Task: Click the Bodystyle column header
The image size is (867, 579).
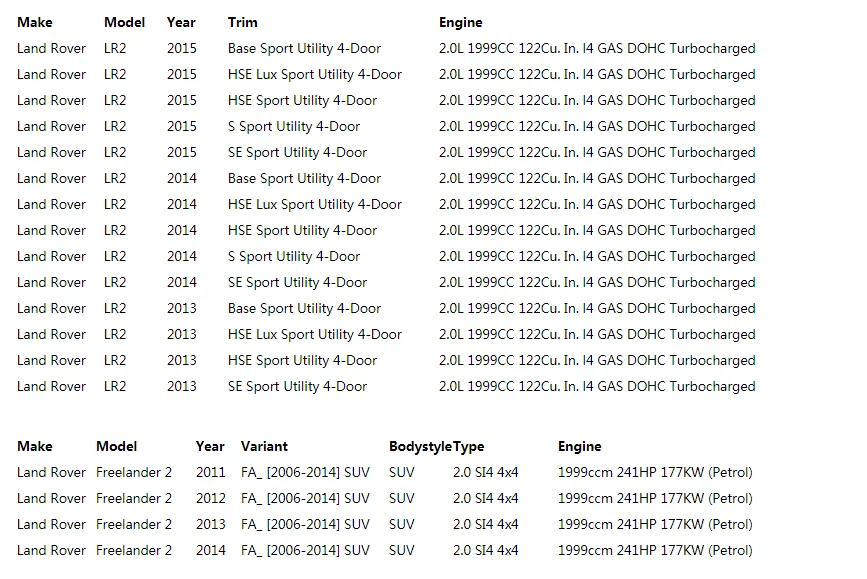Action: pyautogui.click(x=420, y=446)
